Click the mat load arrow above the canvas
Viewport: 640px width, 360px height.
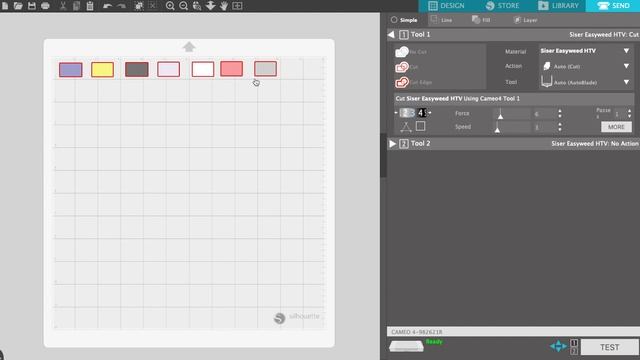(x=189, y=47)
